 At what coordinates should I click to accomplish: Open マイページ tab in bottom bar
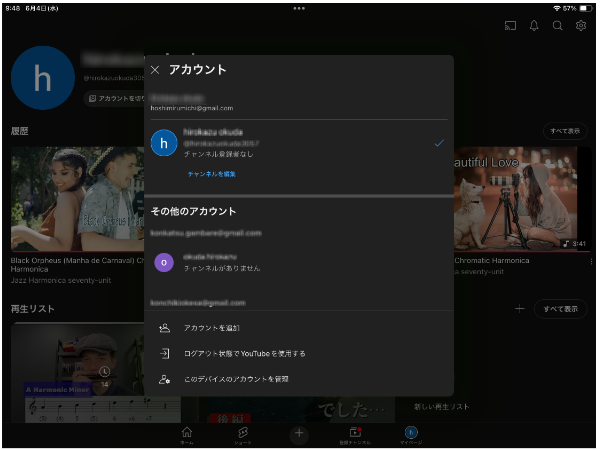click(x=411, y=435)
